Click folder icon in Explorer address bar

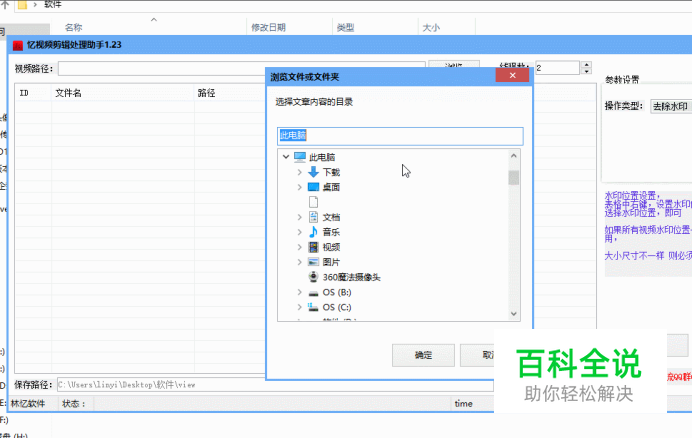click(22, 5)
